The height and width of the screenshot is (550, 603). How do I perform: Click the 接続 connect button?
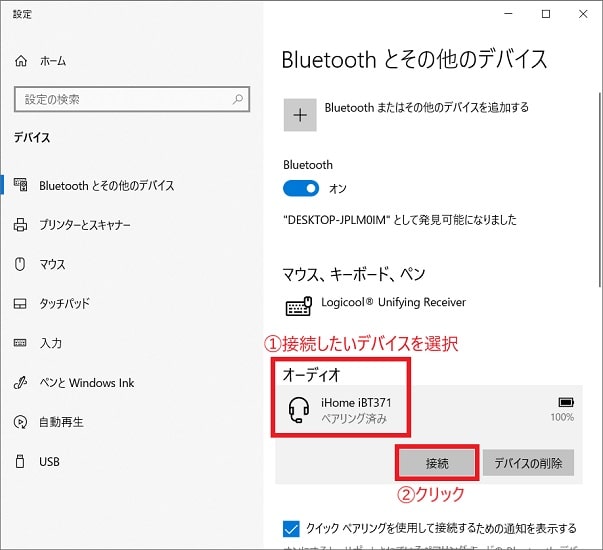tap(437, 463)
